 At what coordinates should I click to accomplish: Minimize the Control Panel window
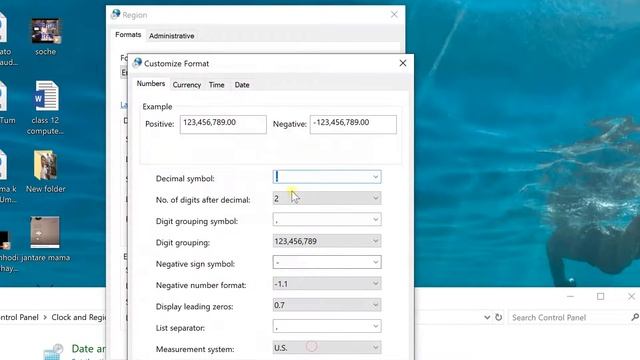(570, 297)
